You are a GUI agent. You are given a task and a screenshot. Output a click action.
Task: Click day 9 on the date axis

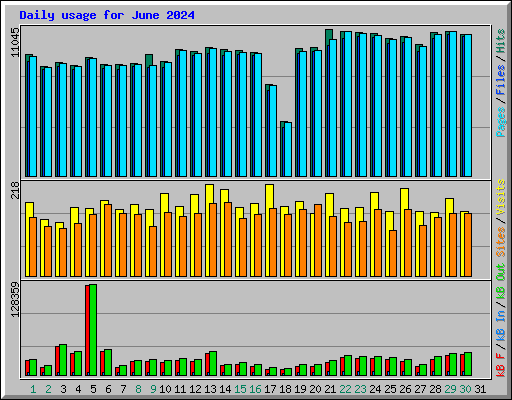pyautogui.click(x=153, y=389)
